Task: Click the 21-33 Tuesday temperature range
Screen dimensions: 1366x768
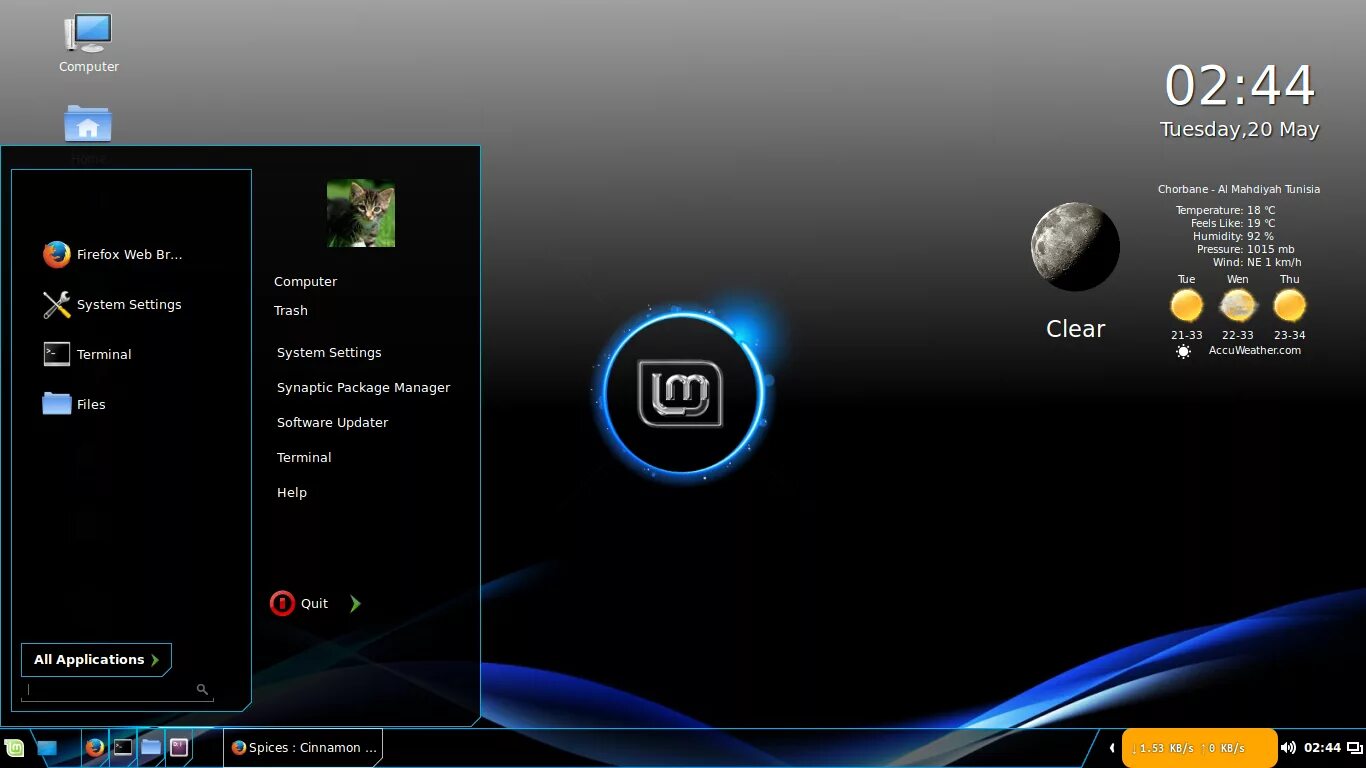Action: coord(1187,335)
